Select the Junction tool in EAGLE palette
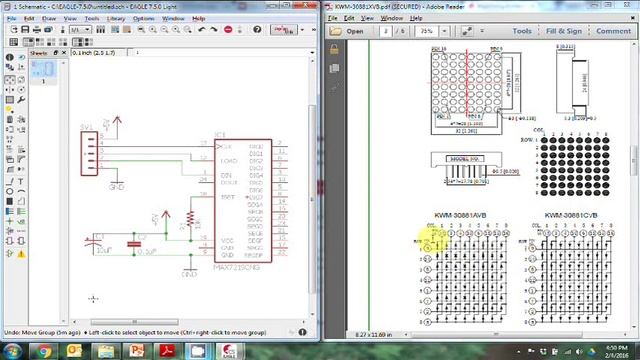This screenshot has height=360, width=640. [x=10, y=221]
